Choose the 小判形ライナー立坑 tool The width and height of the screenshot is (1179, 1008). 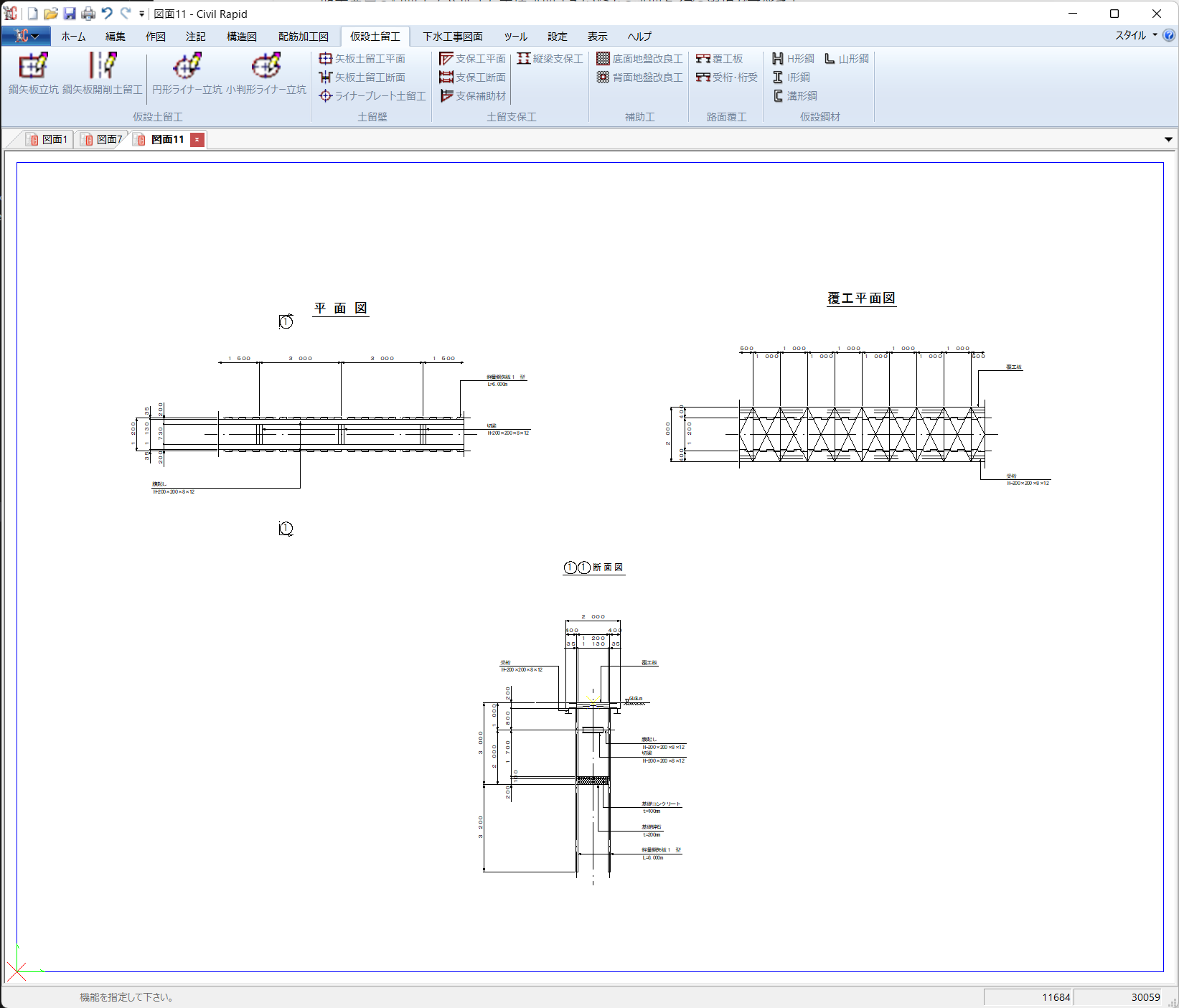point(266,72)
